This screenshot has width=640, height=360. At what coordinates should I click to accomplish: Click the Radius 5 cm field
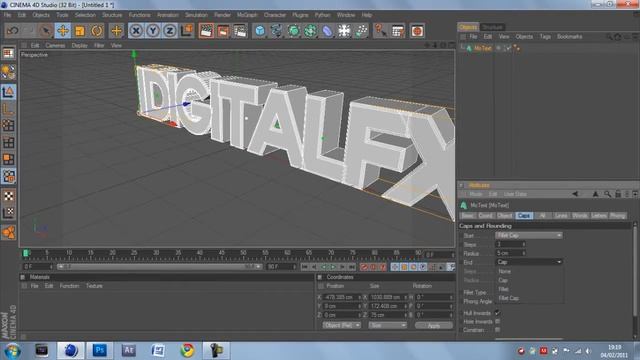coord(510,253)
